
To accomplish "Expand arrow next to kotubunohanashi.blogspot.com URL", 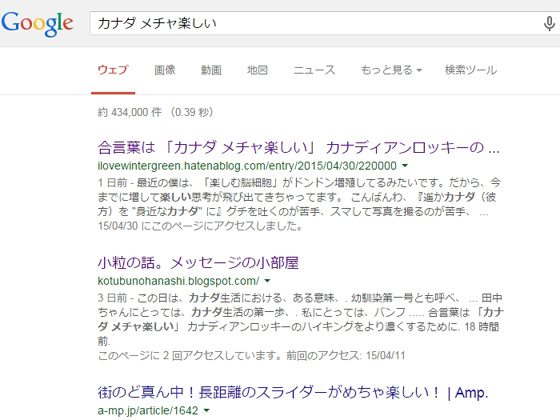I will [x=267, y=281].
